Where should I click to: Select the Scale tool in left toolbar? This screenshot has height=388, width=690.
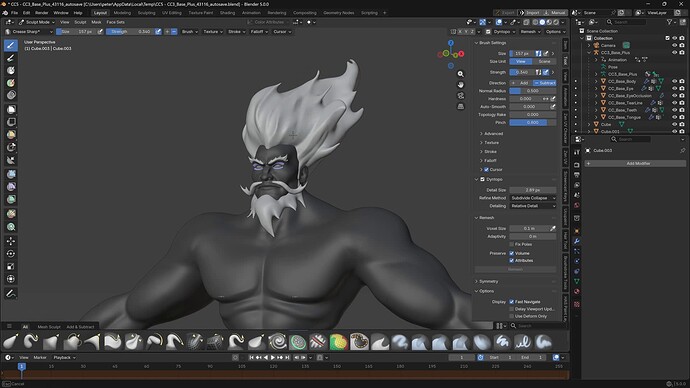(x=11, y=267)
